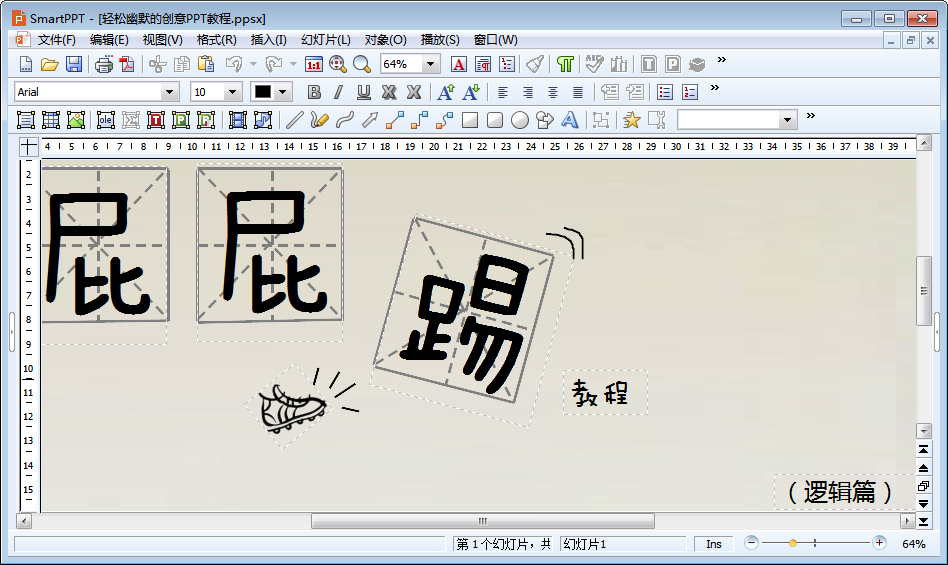Select the curve drawing tool
Viewport: 948px width, 565px height.
coord(345,120)
